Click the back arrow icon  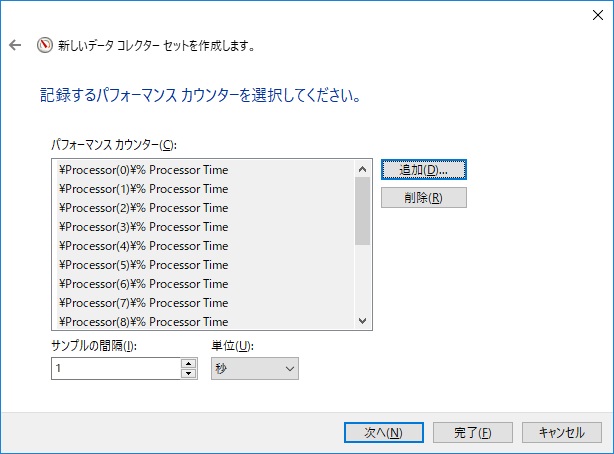point(15,45)
